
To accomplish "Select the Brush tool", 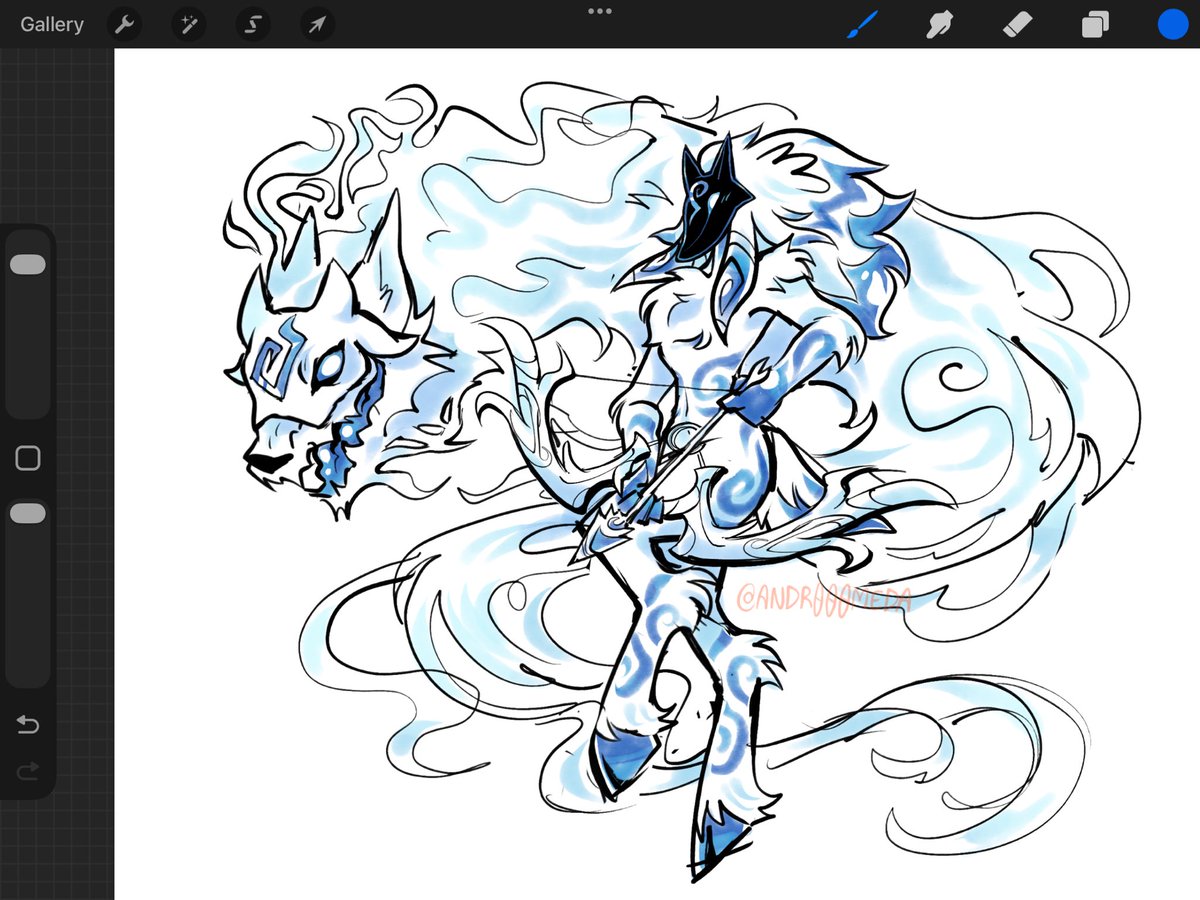I will [862, 24].
